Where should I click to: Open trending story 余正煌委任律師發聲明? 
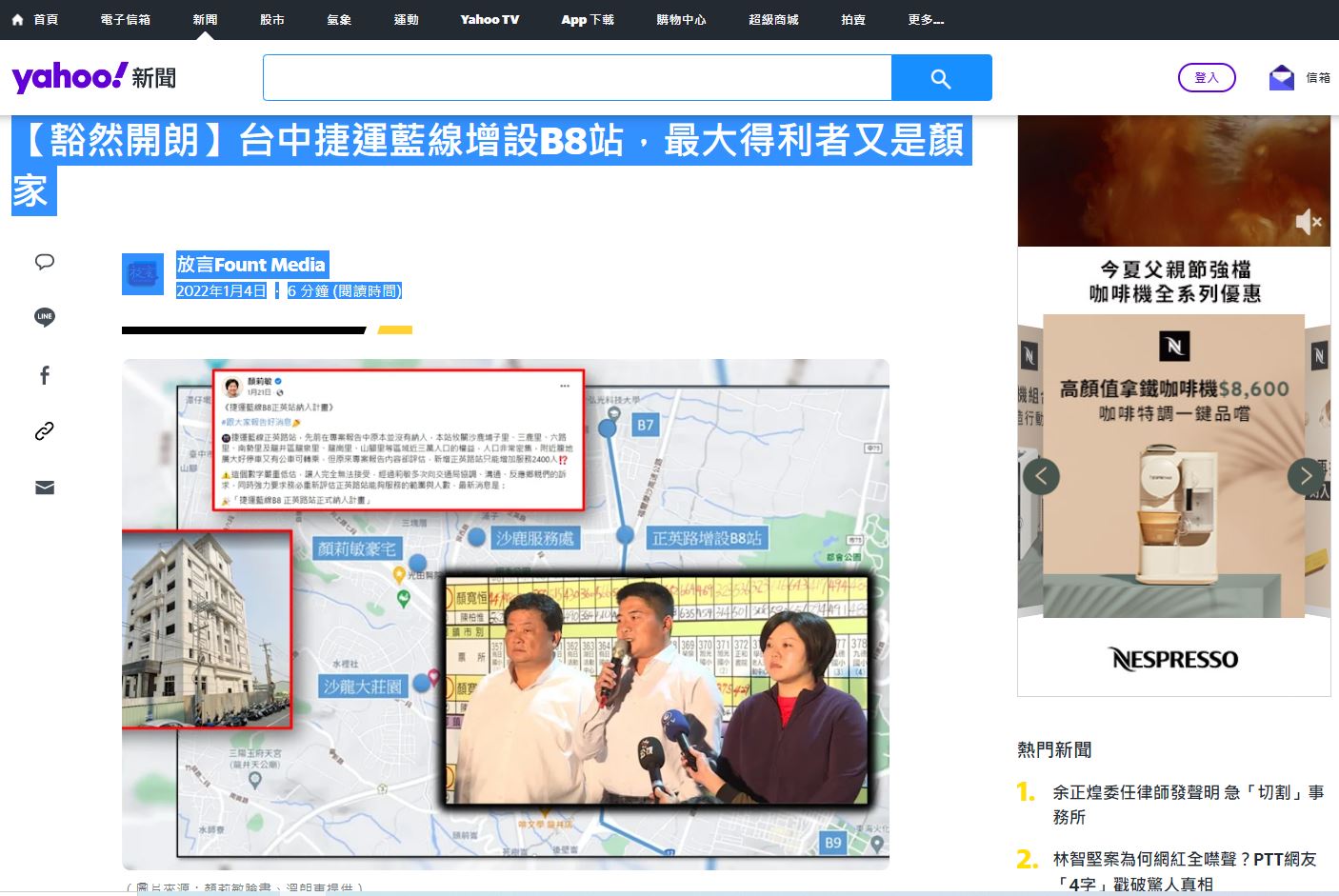click(1189, 805)
